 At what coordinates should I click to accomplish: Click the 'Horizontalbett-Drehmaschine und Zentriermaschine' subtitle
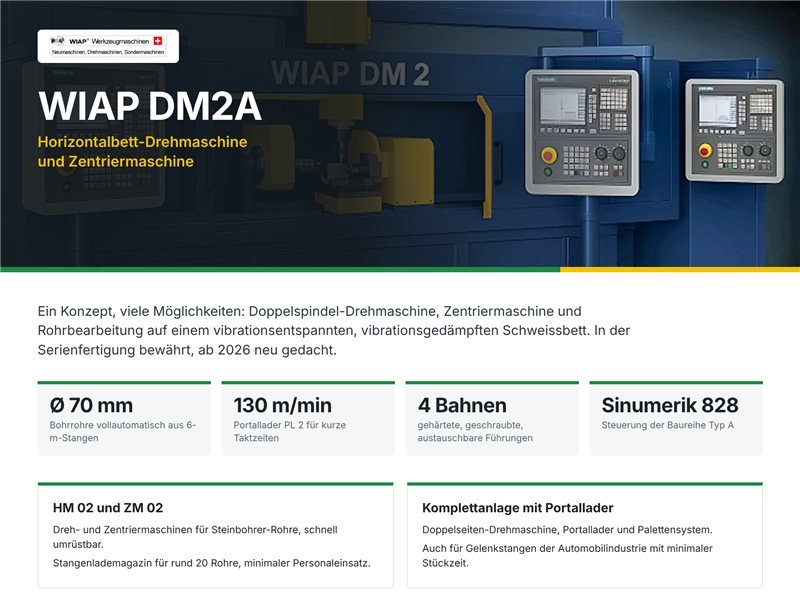click(142, 152)
